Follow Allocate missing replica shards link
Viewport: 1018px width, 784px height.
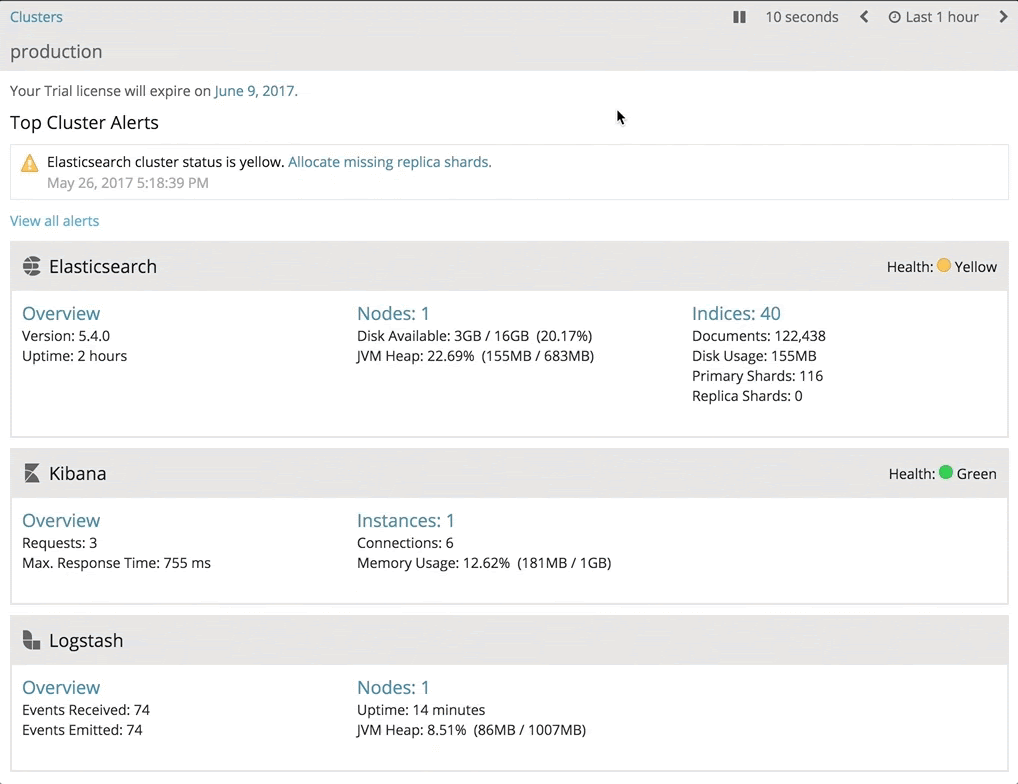pos(390,162)
